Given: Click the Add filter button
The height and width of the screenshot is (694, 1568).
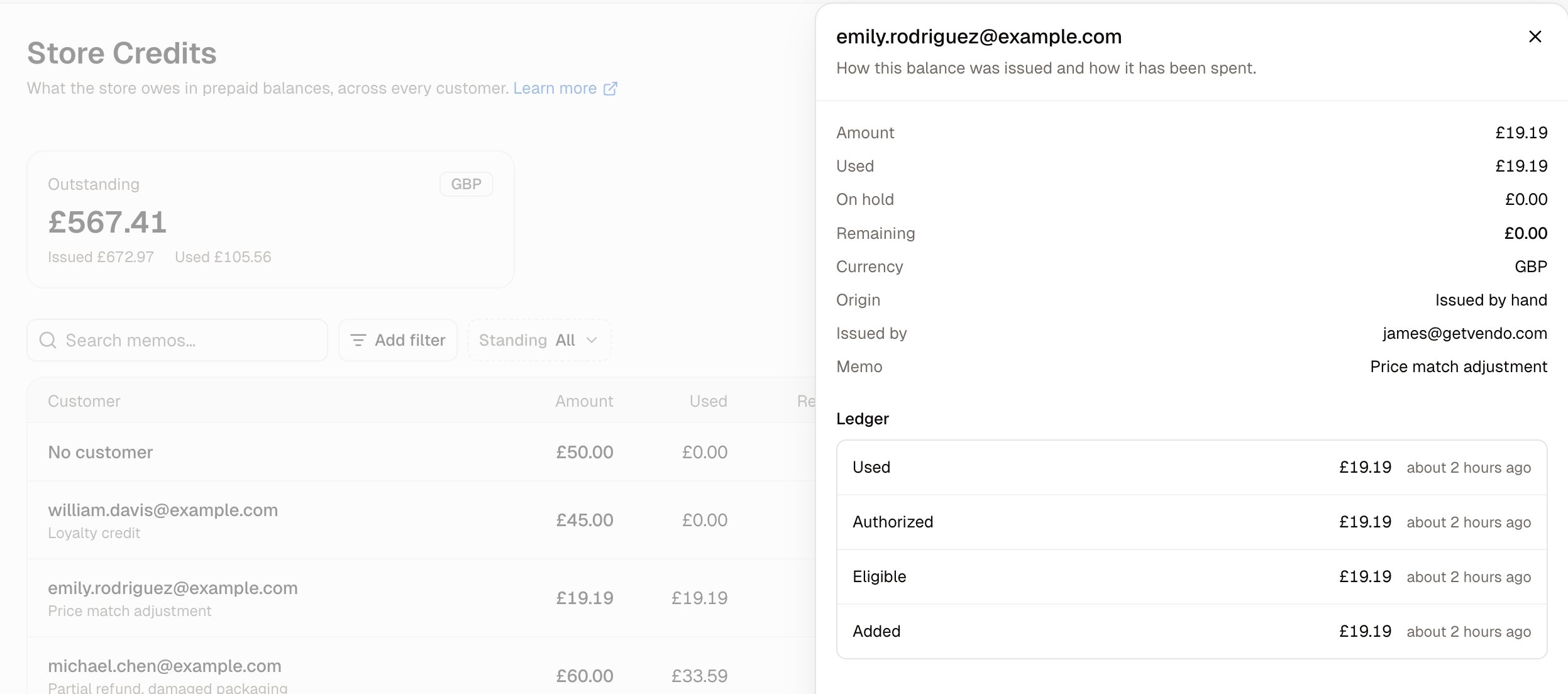Looking at the screenshot, I should click(x=398, y=340).
